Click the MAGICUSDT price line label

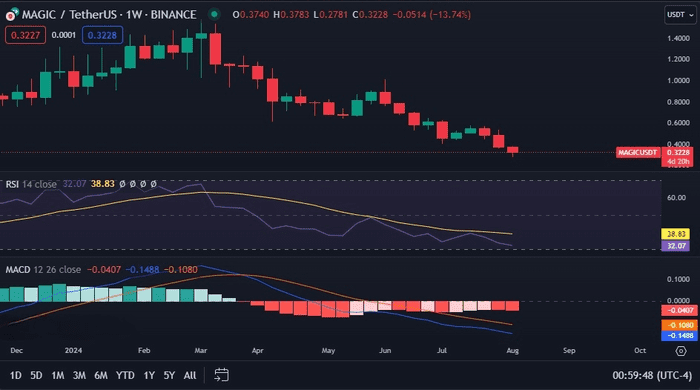click(x=638, y=153)
